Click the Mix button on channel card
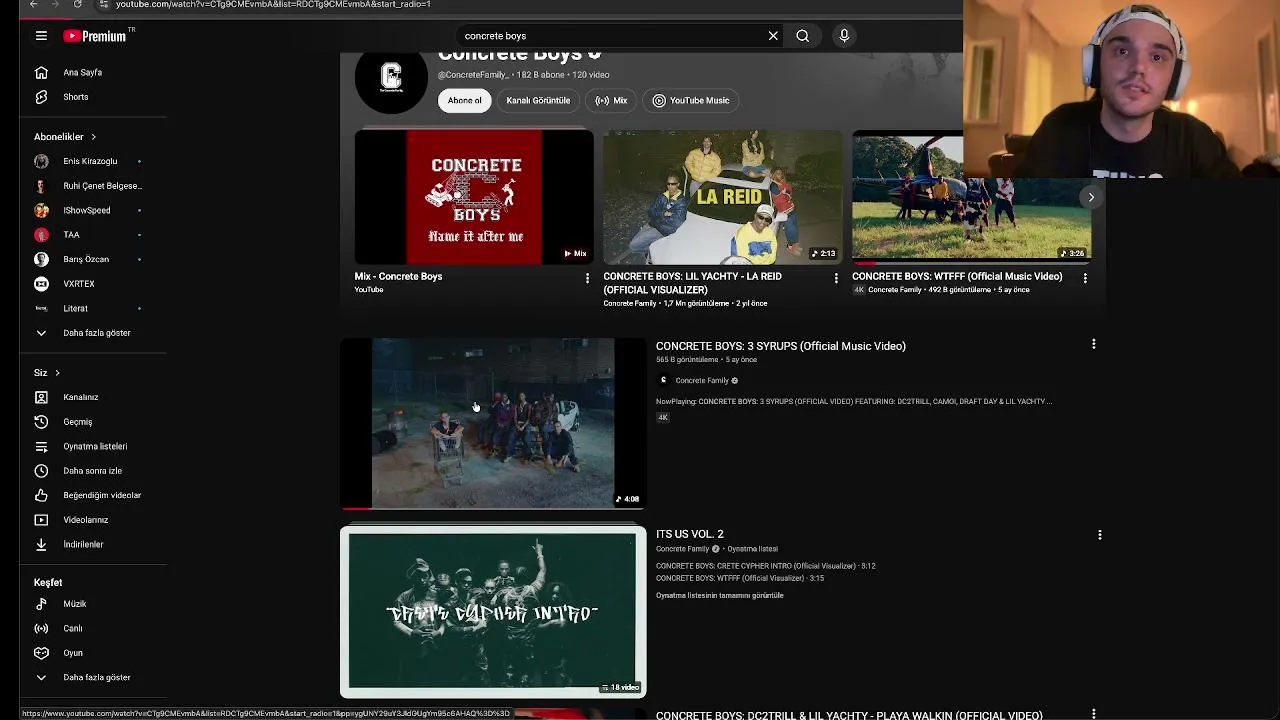 (611, 100)
